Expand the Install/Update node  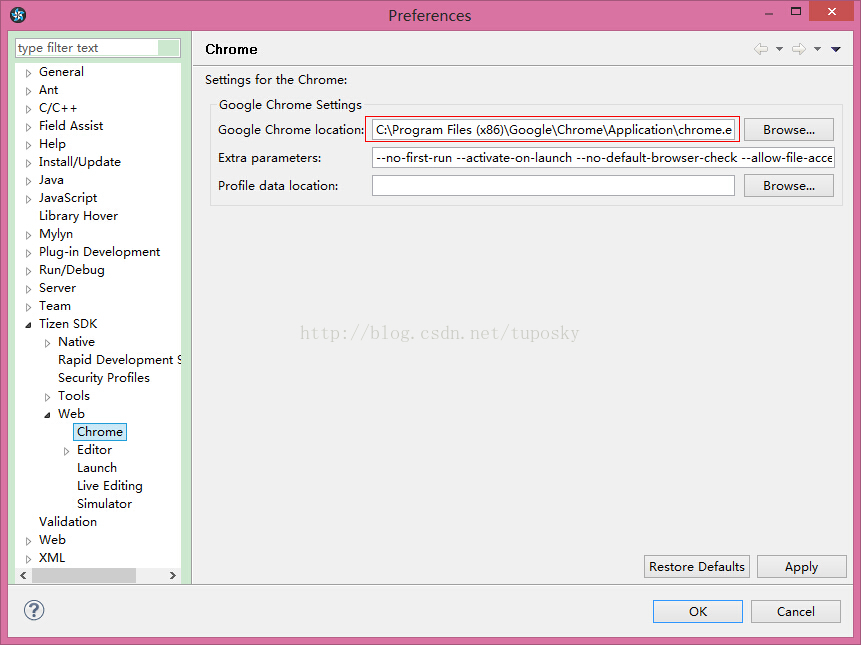(29, 163)
